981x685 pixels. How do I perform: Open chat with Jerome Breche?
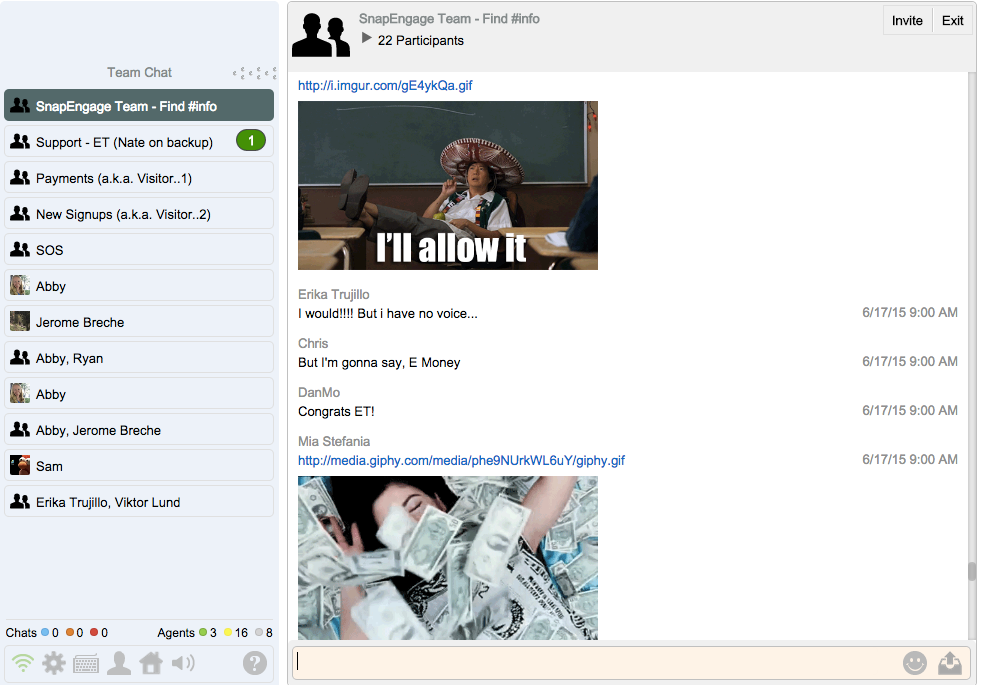coord(80,322)
